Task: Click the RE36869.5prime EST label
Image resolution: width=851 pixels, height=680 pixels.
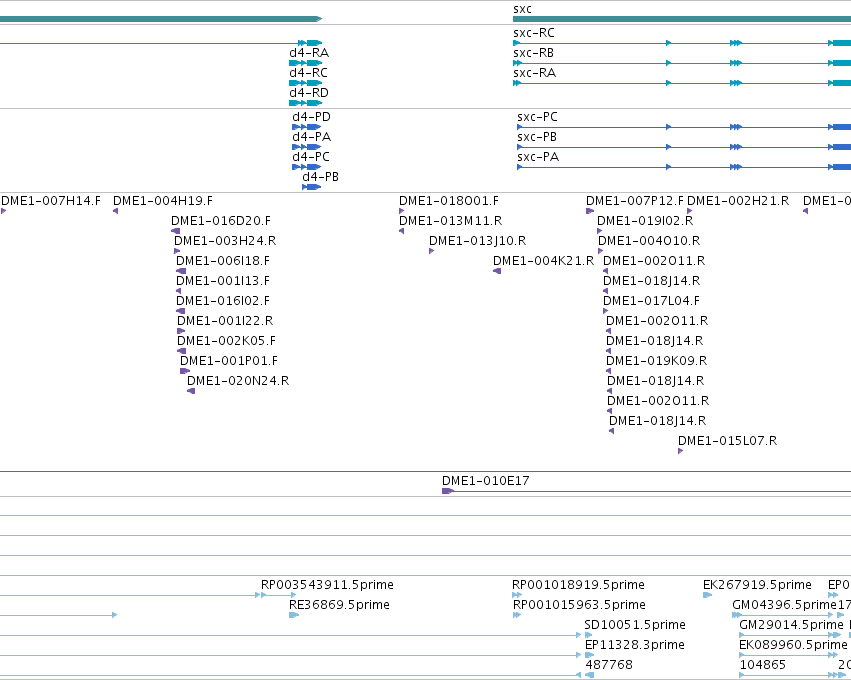Action: point(339,606)
